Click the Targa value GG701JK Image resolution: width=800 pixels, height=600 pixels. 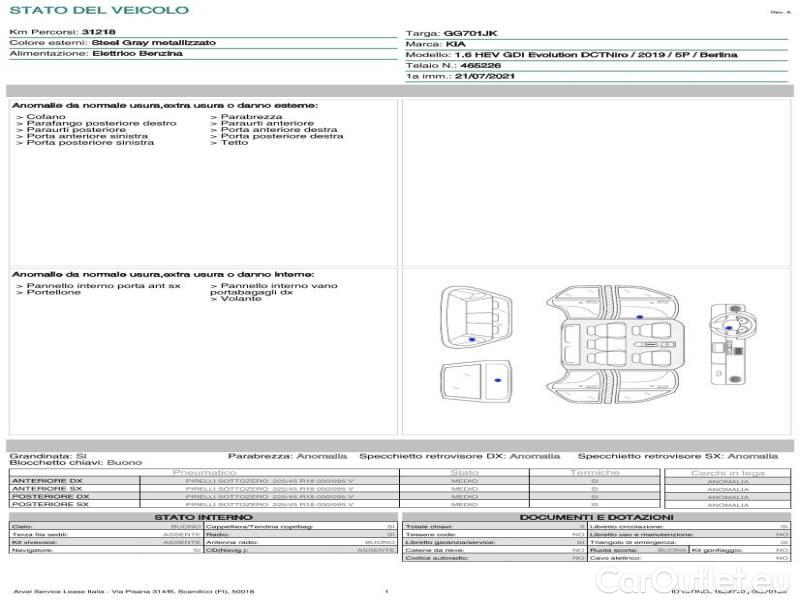pyautogui.click(x=470, y=33)
